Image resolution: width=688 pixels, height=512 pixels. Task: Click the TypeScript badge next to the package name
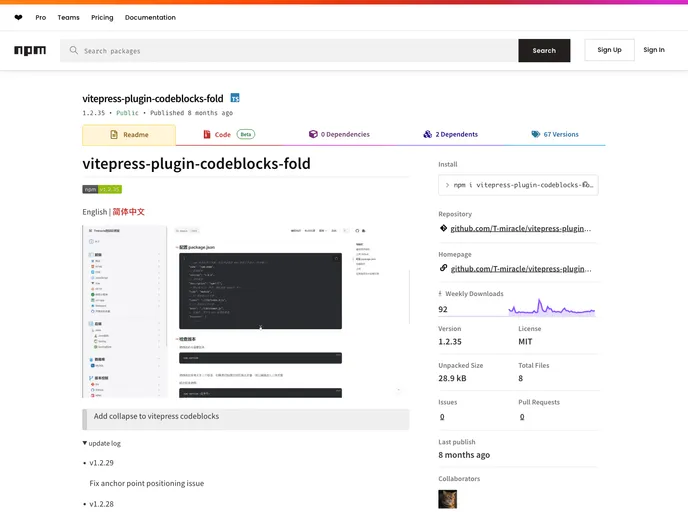[235, 98]
